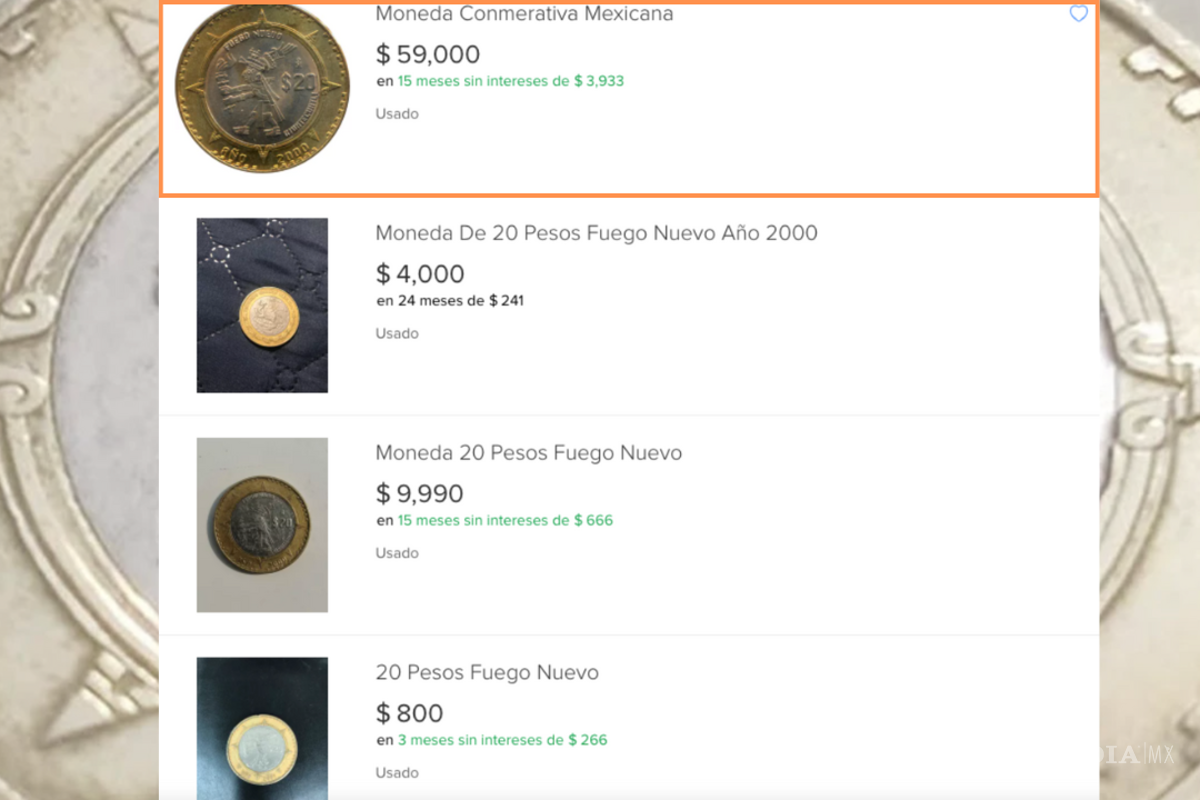Click the coin on blue quilted fabric thumbnail
1200x800 pixels.
(x=262, y=304)
